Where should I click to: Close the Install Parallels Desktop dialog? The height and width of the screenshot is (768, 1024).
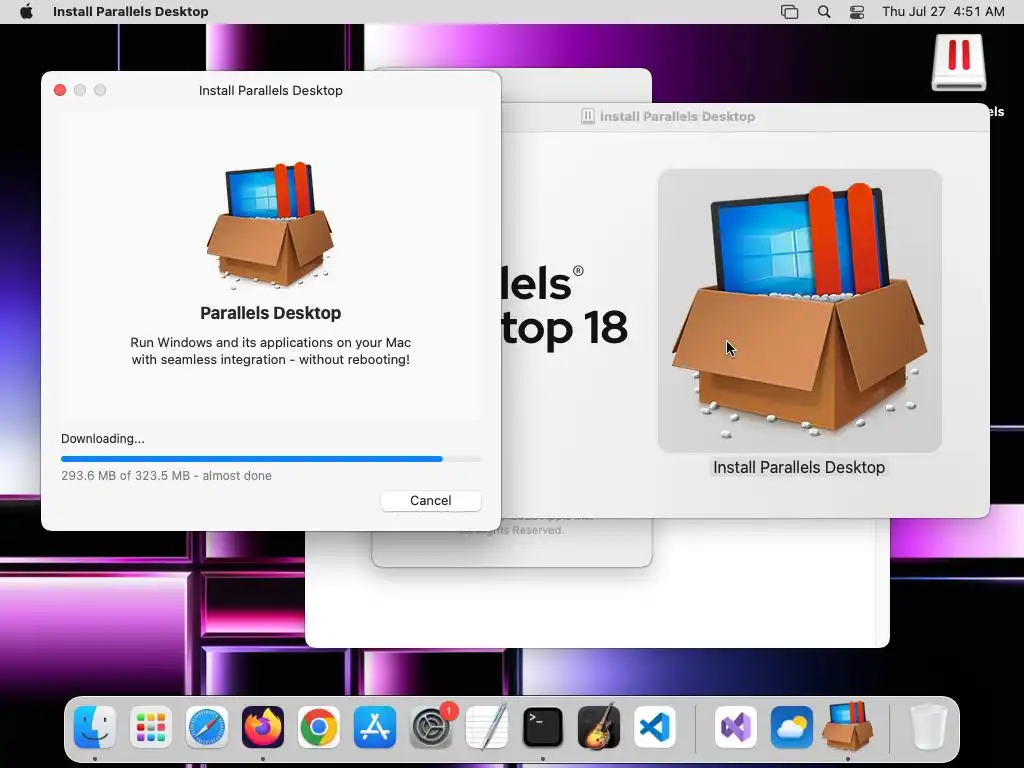[x=60, y=90]
